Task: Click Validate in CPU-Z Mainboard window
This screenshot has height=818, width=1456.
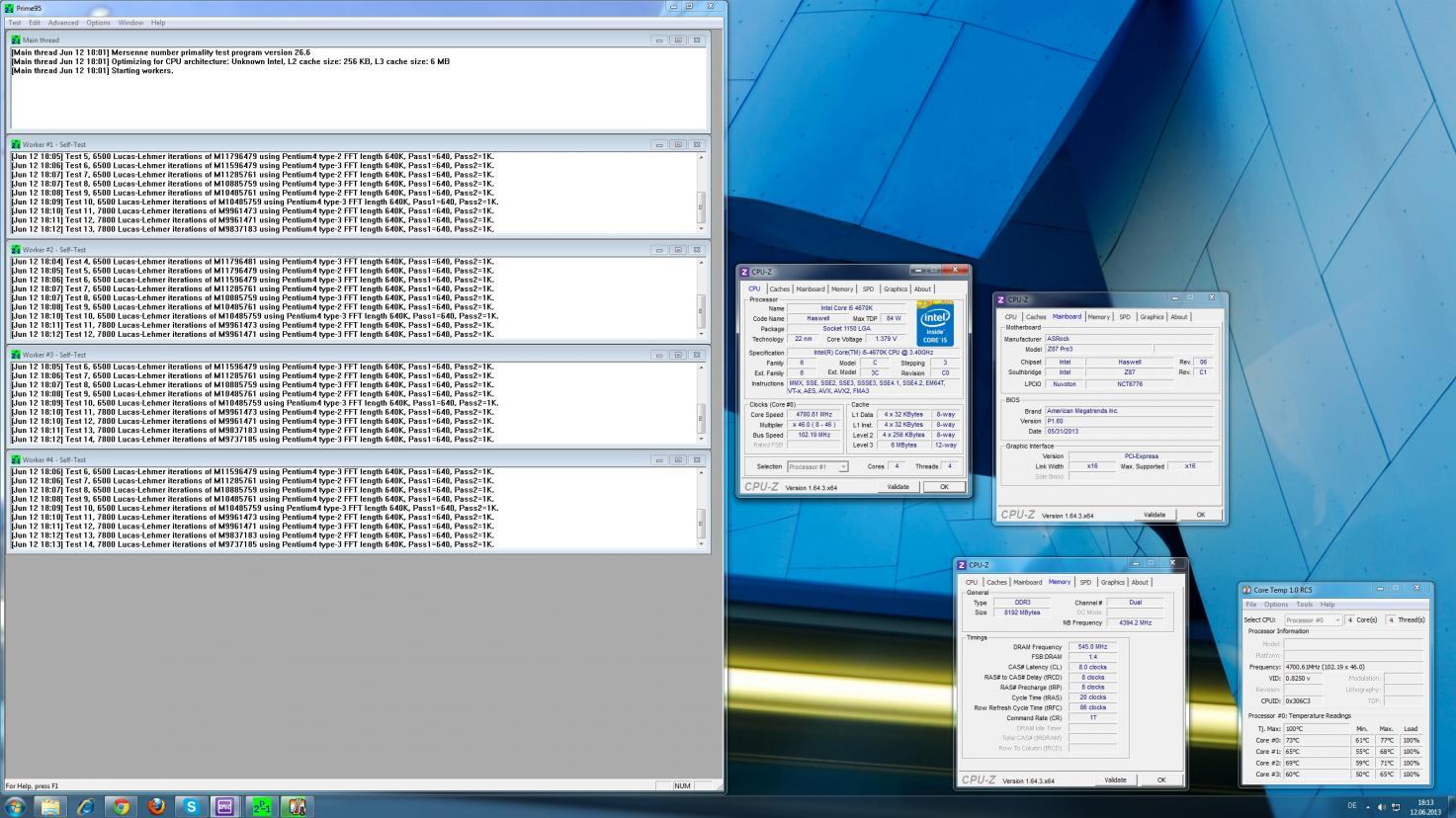Action: click(x=1155, y=515)
